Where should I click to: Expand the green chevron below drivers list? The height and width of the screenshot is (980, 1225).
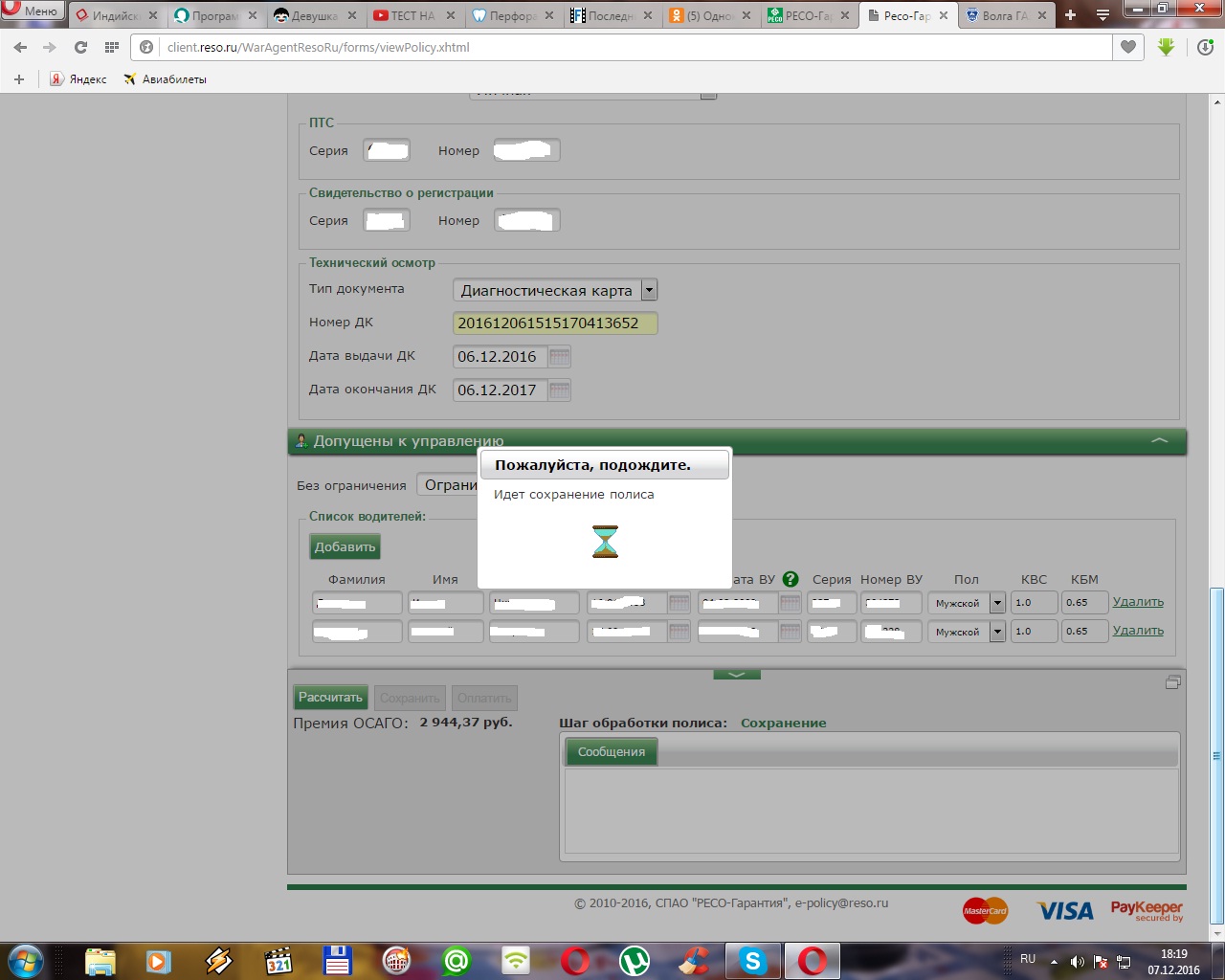736,675
